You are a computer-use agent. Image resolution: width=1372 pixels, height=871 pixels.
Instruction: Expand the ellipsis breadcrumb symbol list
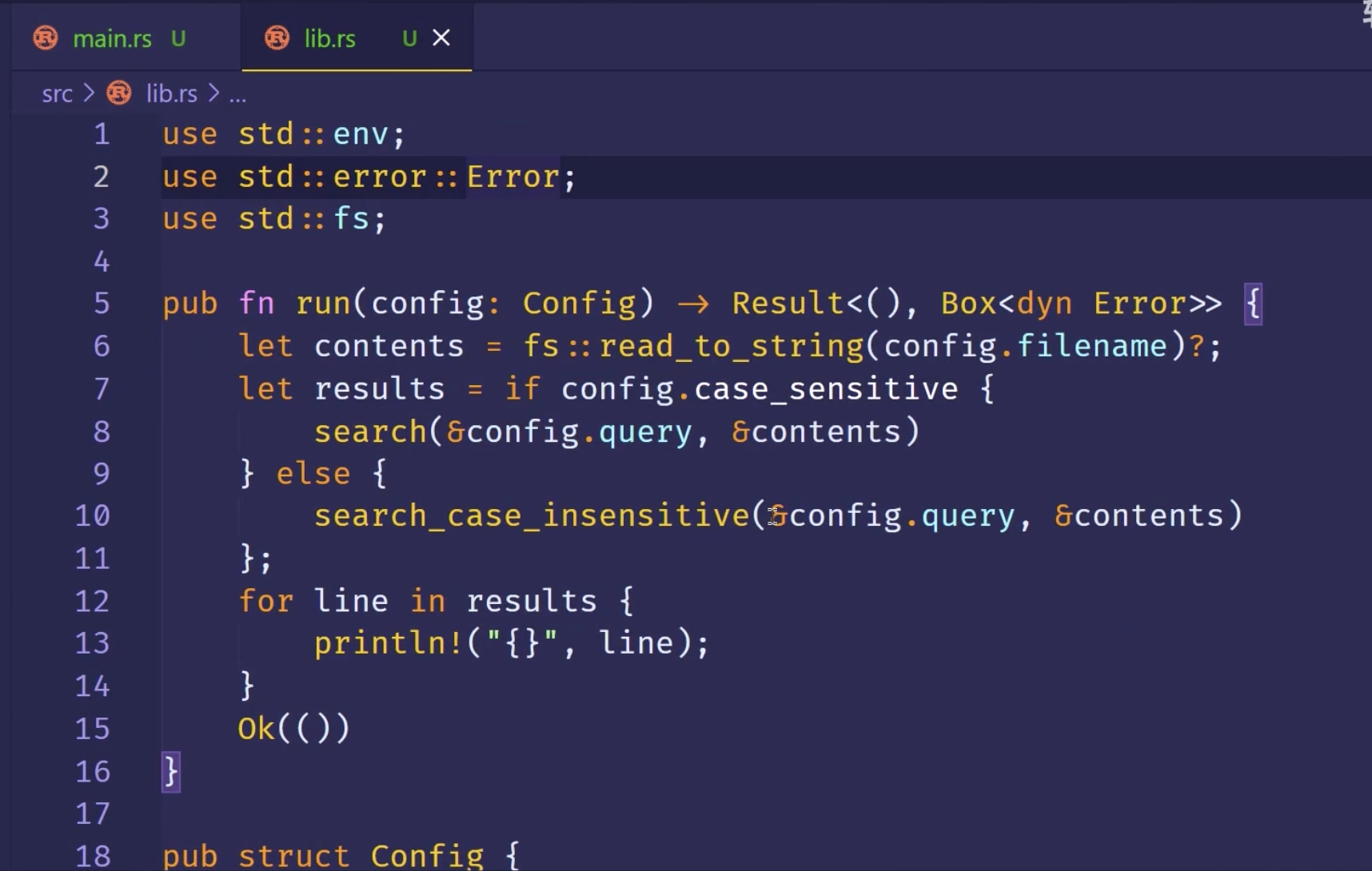click(237, 96)
